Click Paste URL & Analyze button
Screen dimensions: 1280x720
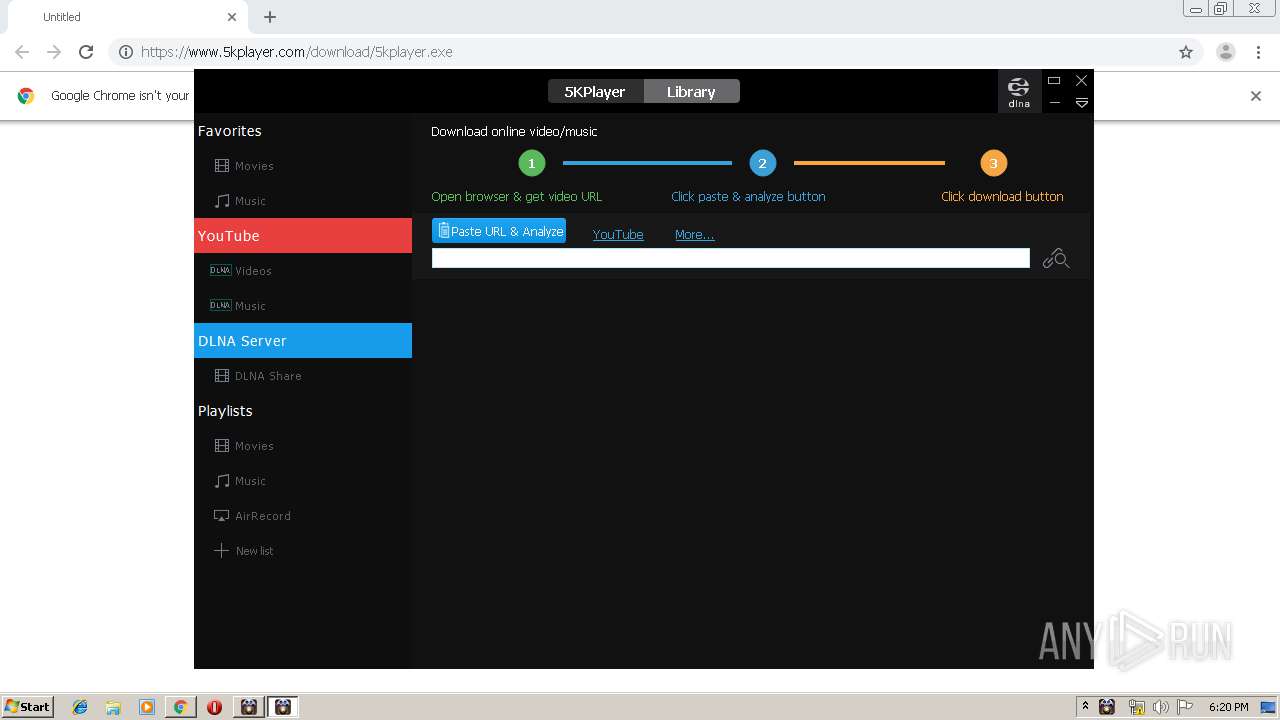(x=499, y=231)
